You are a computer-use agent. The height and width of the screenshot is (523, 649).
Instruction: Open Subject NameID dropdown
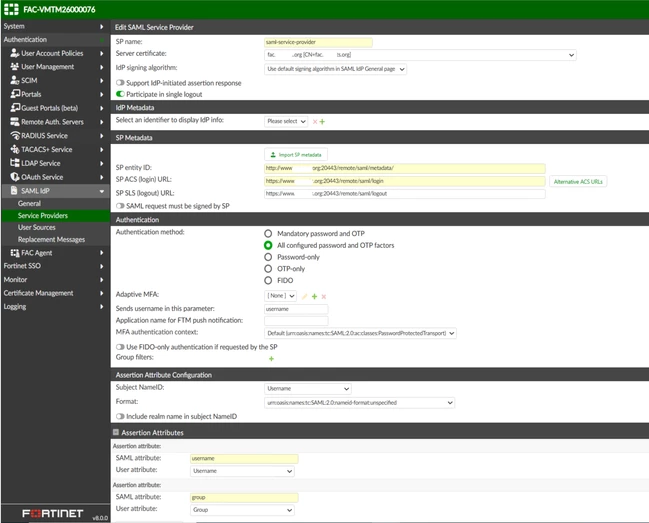pyautogui.click(x=308, y=389)
